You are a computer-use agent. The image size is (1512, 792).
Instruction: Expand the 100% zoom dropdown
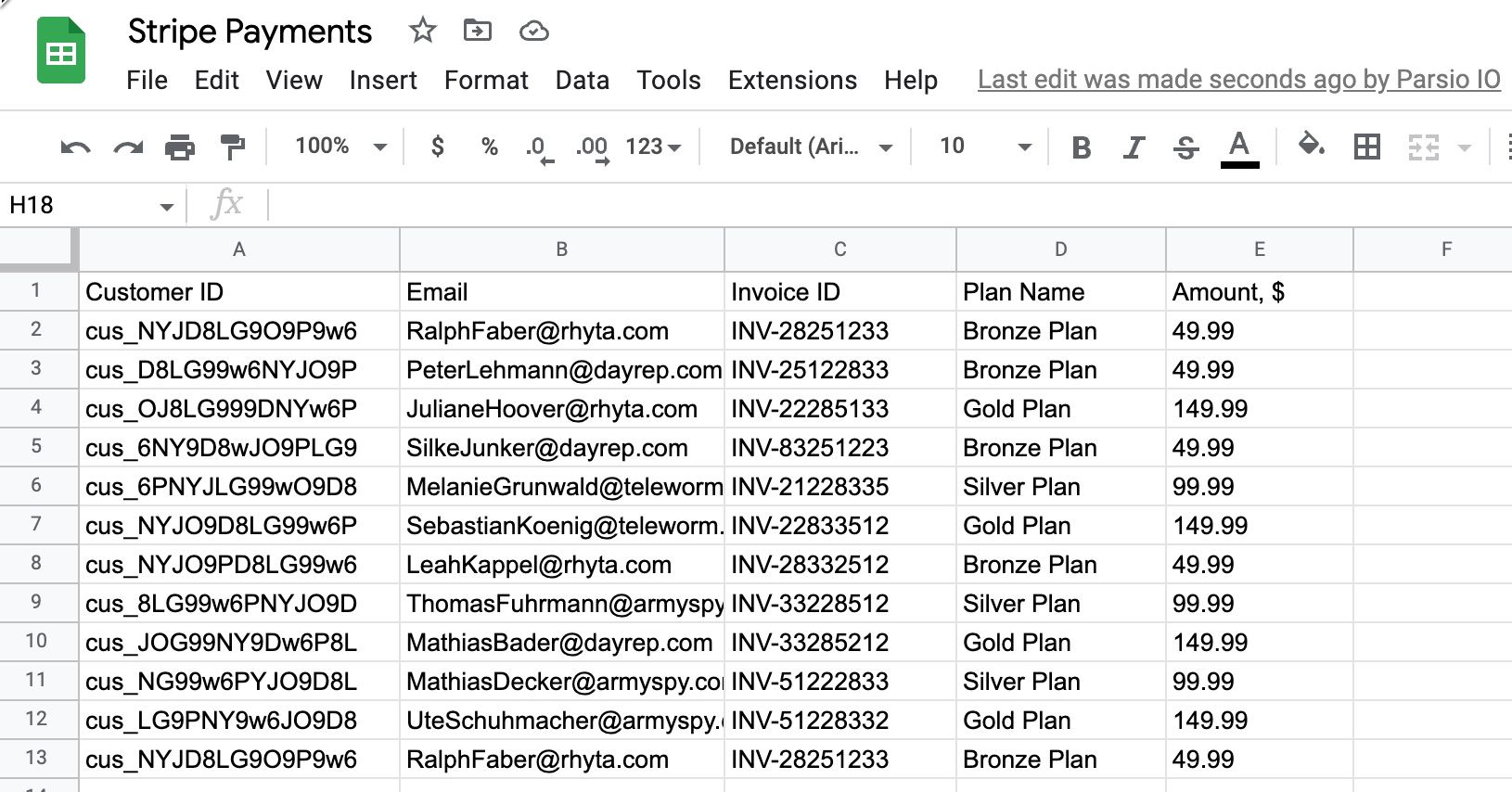click(340, 147)
